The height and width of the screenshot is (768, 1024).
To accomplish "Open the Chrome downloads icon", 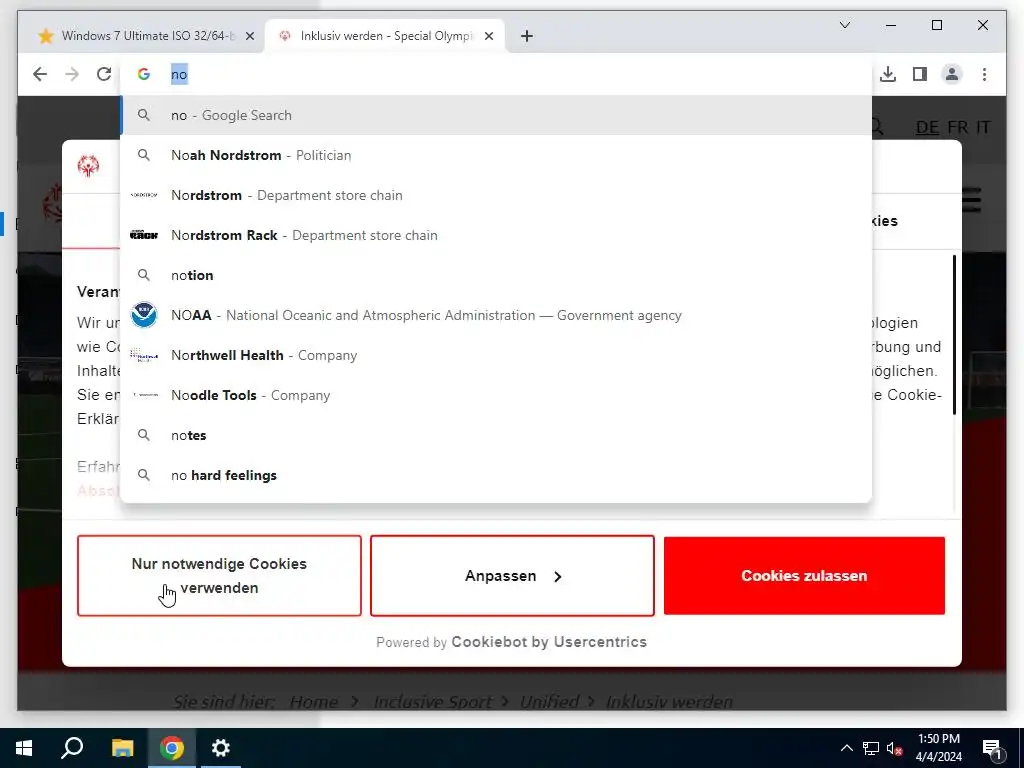I will [888, 74].
